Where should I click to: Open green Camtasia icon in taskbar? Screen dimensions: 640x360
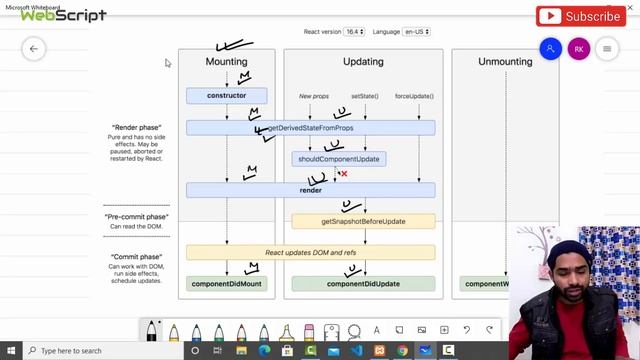coord(310,351)
